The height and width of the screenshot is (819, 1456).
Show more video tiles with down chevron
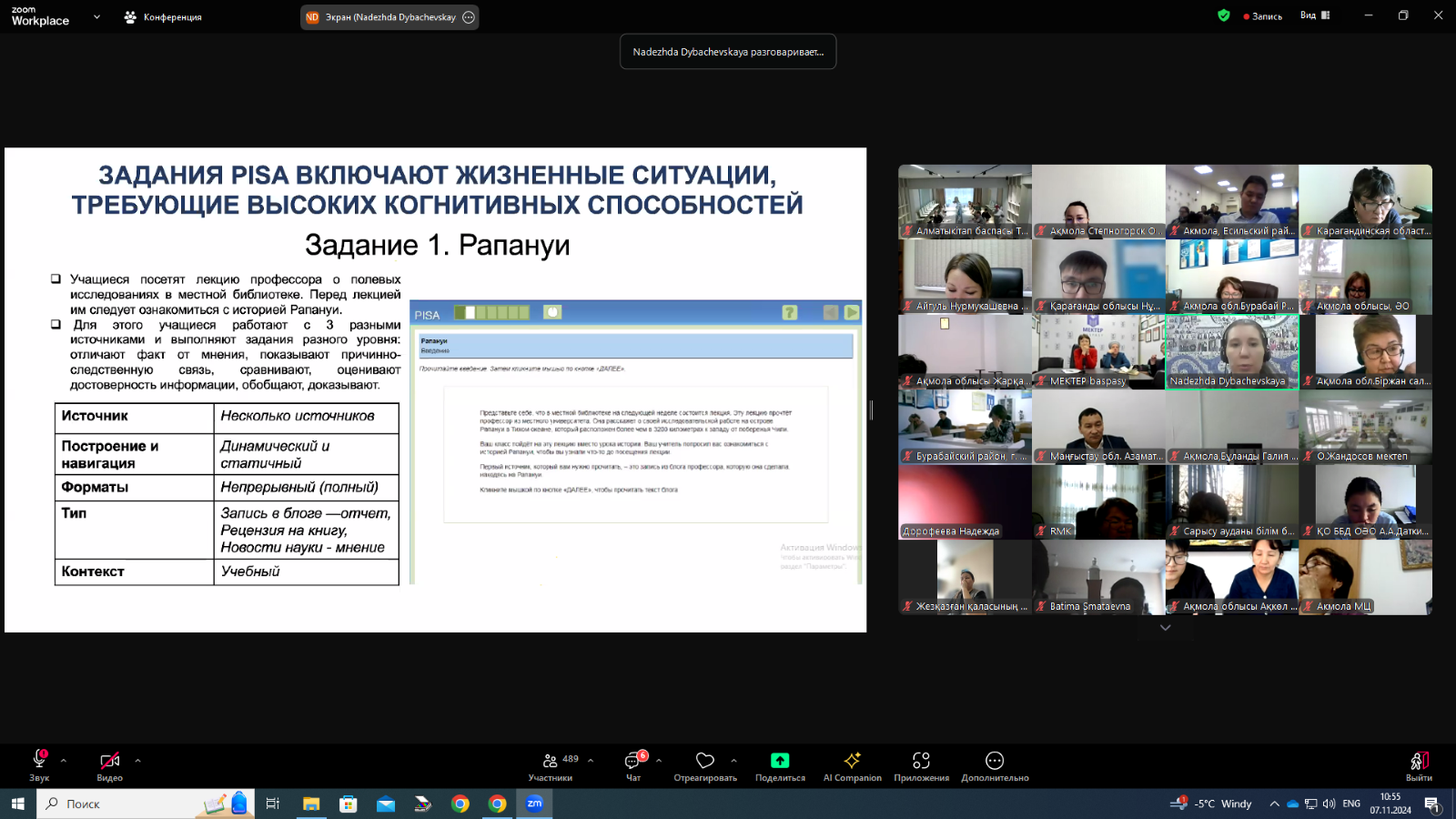(1165, 628)
